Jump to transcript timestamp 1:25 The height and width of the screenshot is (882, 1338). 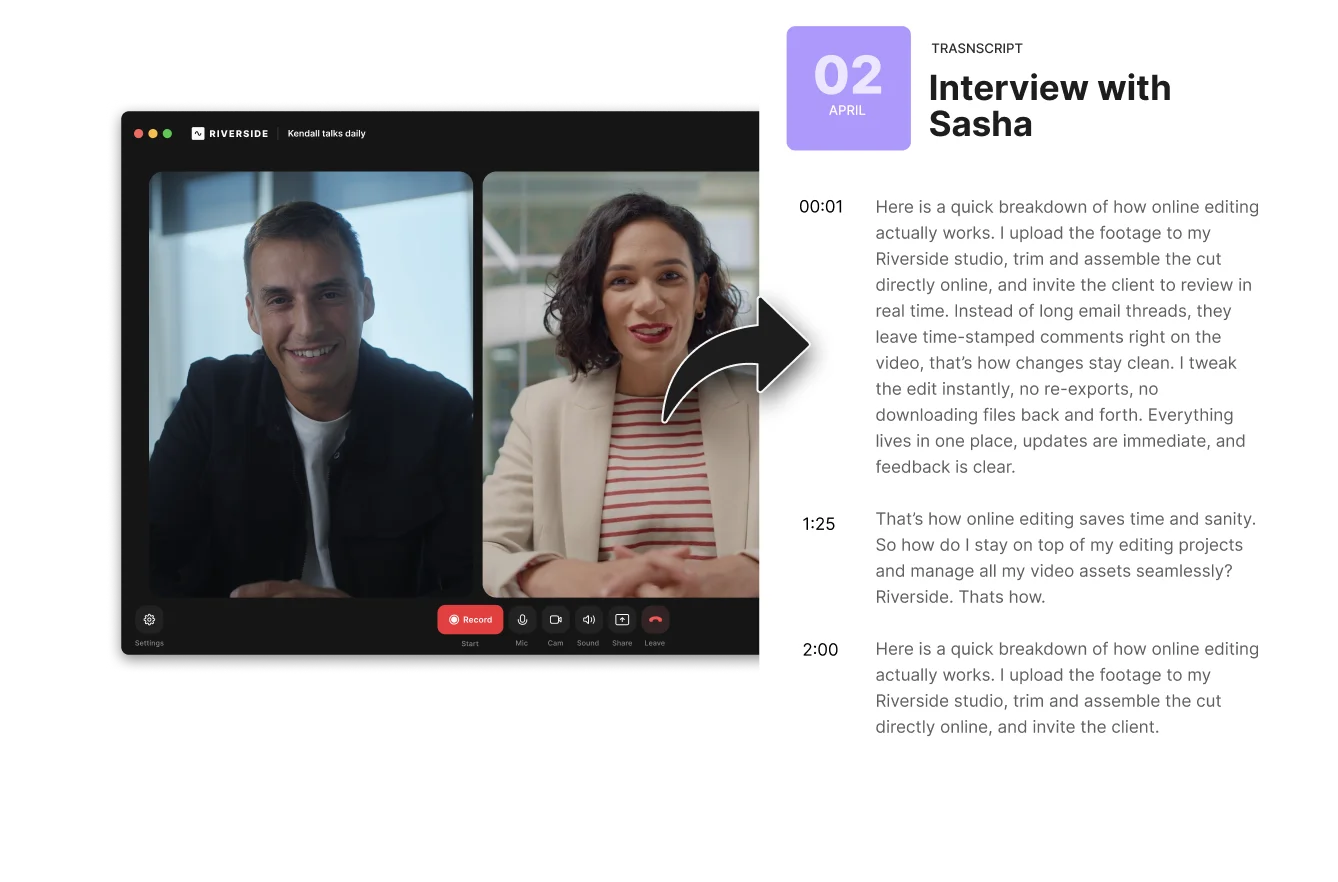coord(819,524)
